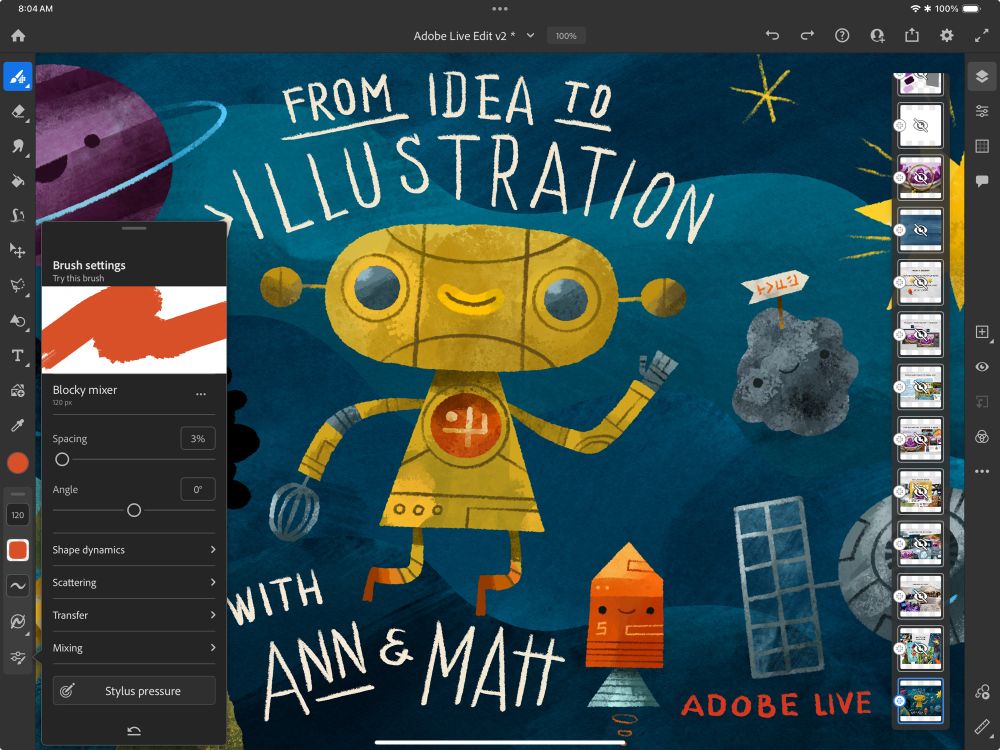Screen dimensions: 1000x750
Task: Select the Move tool
Action: [x=18, y=250]
